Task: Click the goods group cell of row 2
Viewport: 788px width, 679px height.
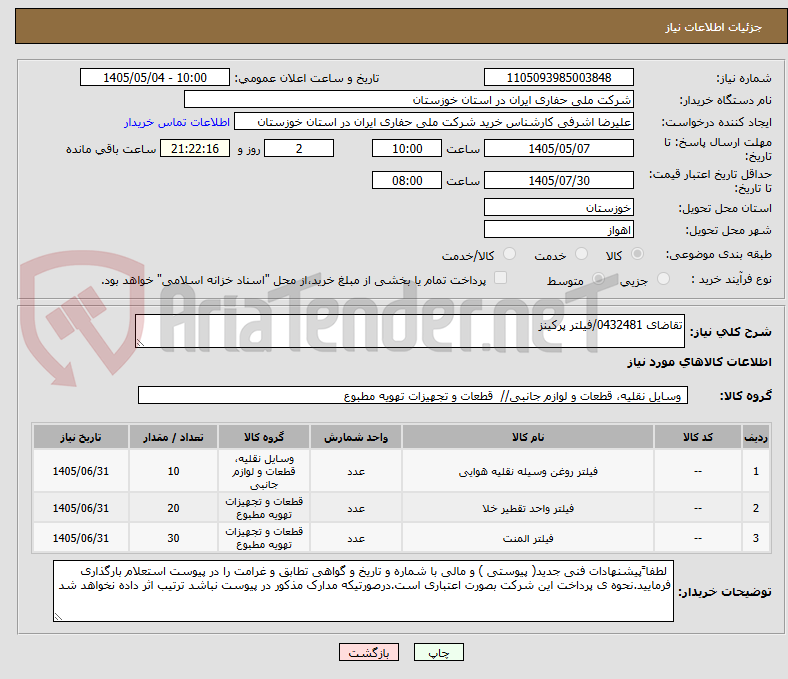Action: coord(264,508)
